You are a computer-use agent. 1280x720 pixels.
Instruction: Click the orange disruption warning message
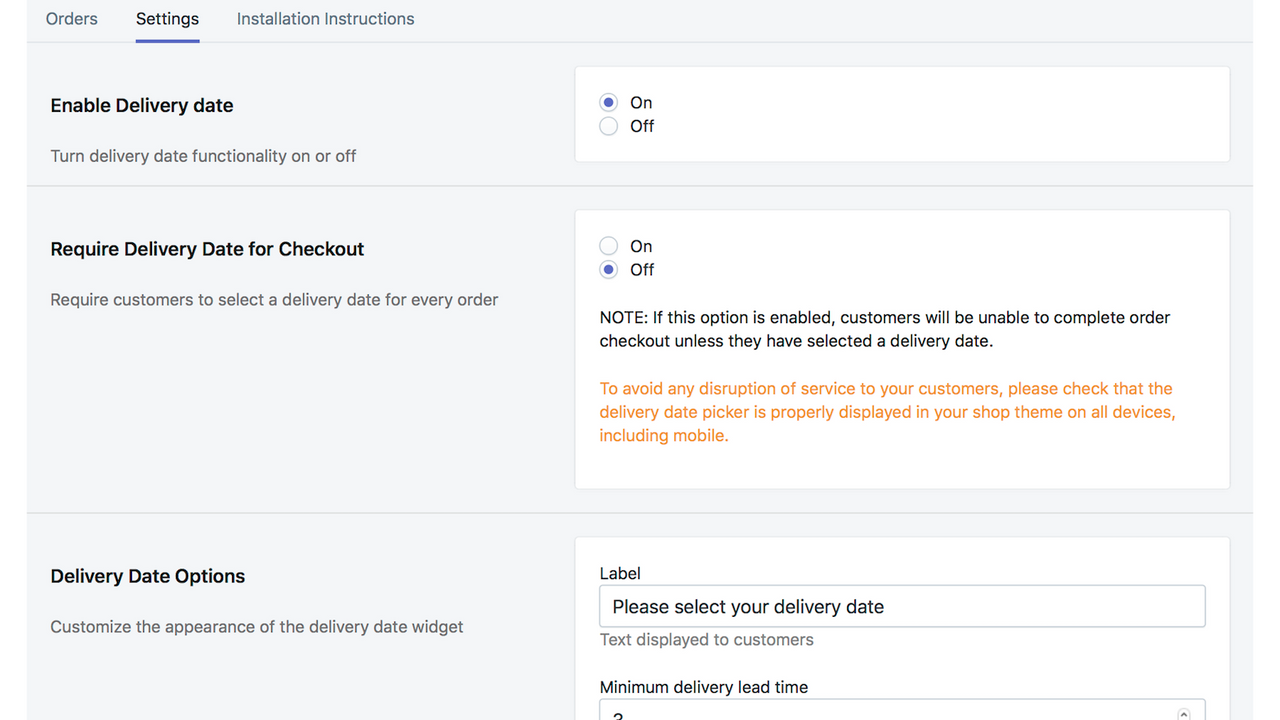tap(886, 411)
